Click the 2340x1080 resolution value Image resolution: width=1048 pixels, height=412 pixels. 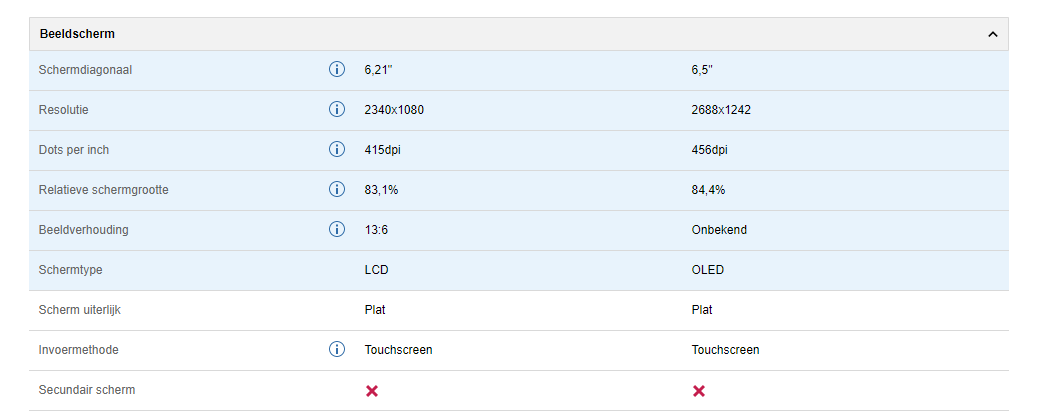click(394, 110)
